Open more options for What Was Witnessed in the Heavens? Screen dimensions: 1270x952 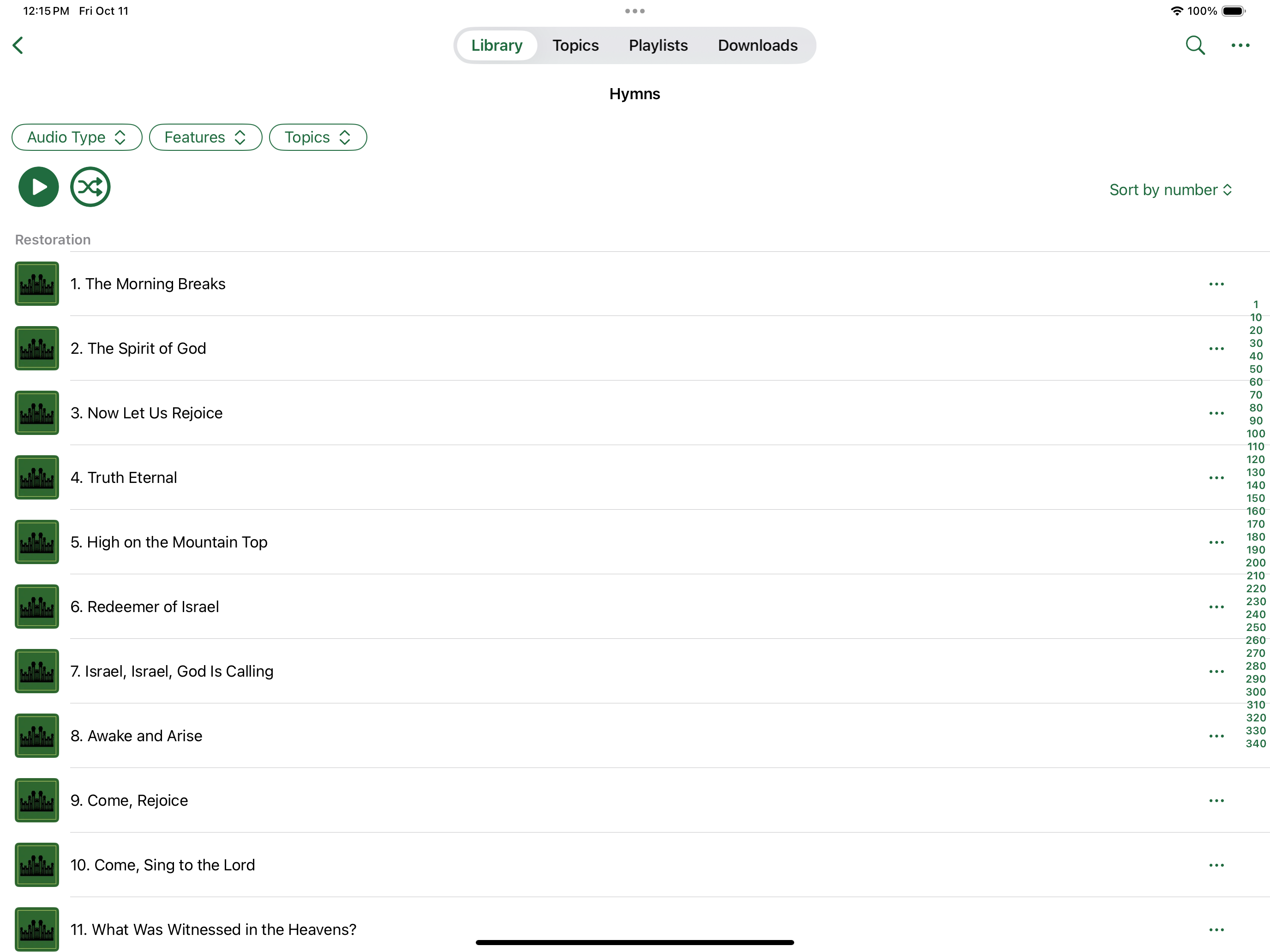(x=1216, y=929)
